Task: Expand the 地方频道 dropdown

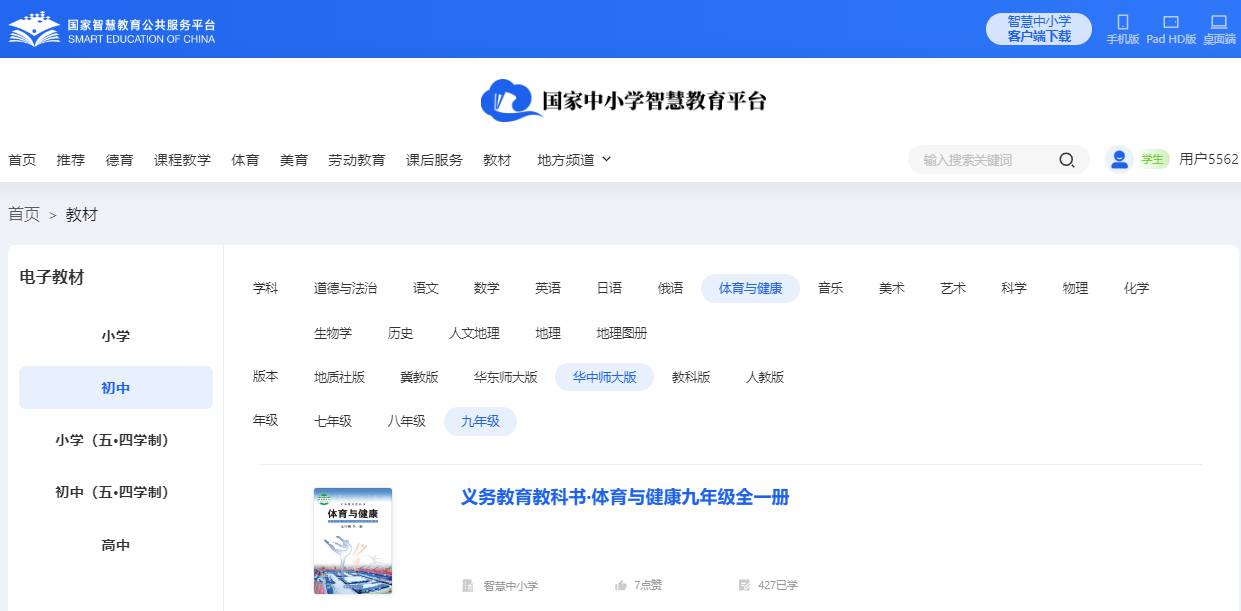Action: (574, 160)
